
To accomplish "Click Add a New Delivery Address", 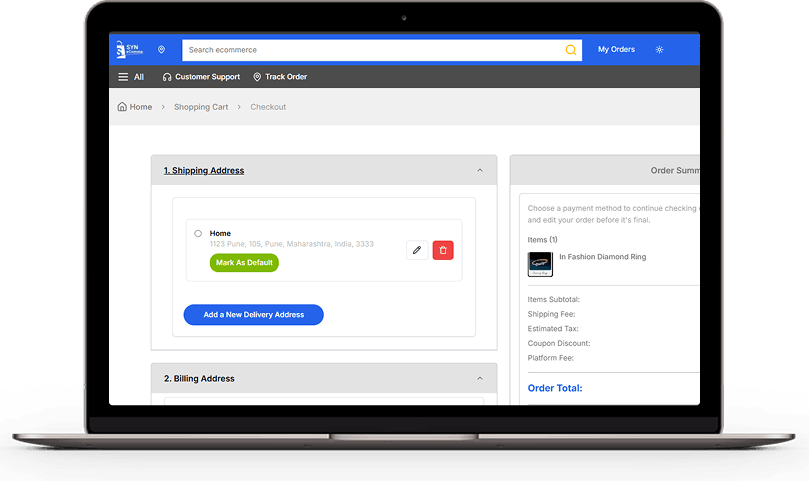I will point(253,315).
